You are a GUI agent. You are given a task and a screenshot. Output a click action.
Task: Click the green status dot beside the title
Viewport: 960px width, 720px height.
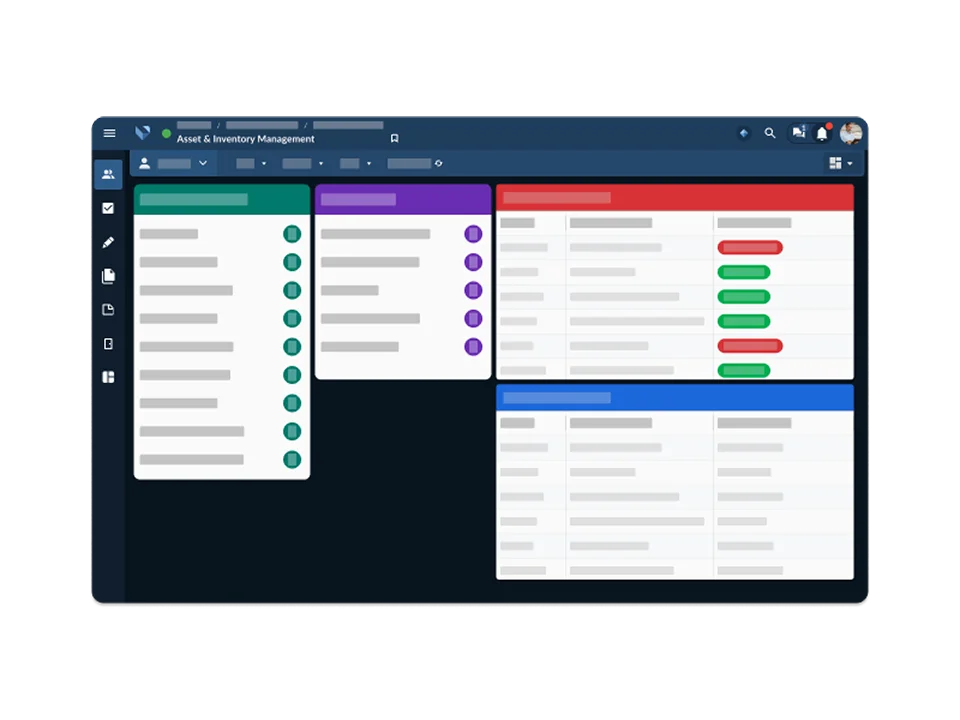point(166,133)
